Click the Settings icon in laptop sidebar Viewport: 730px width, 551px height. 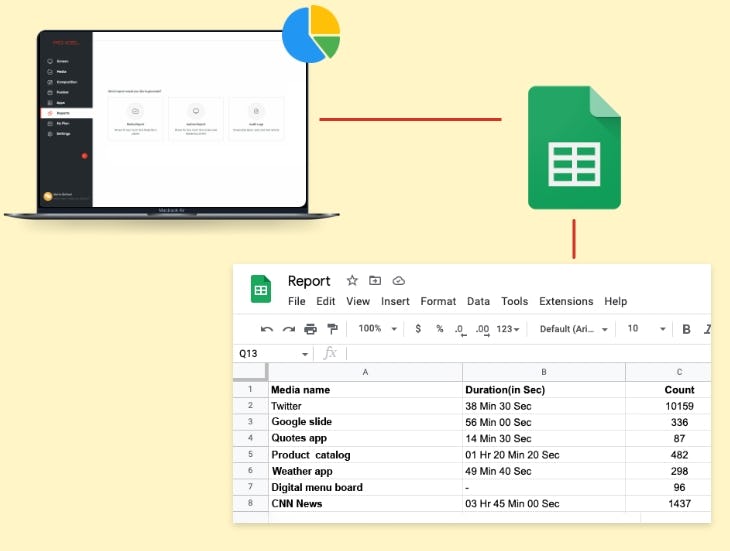coord(50,134)
